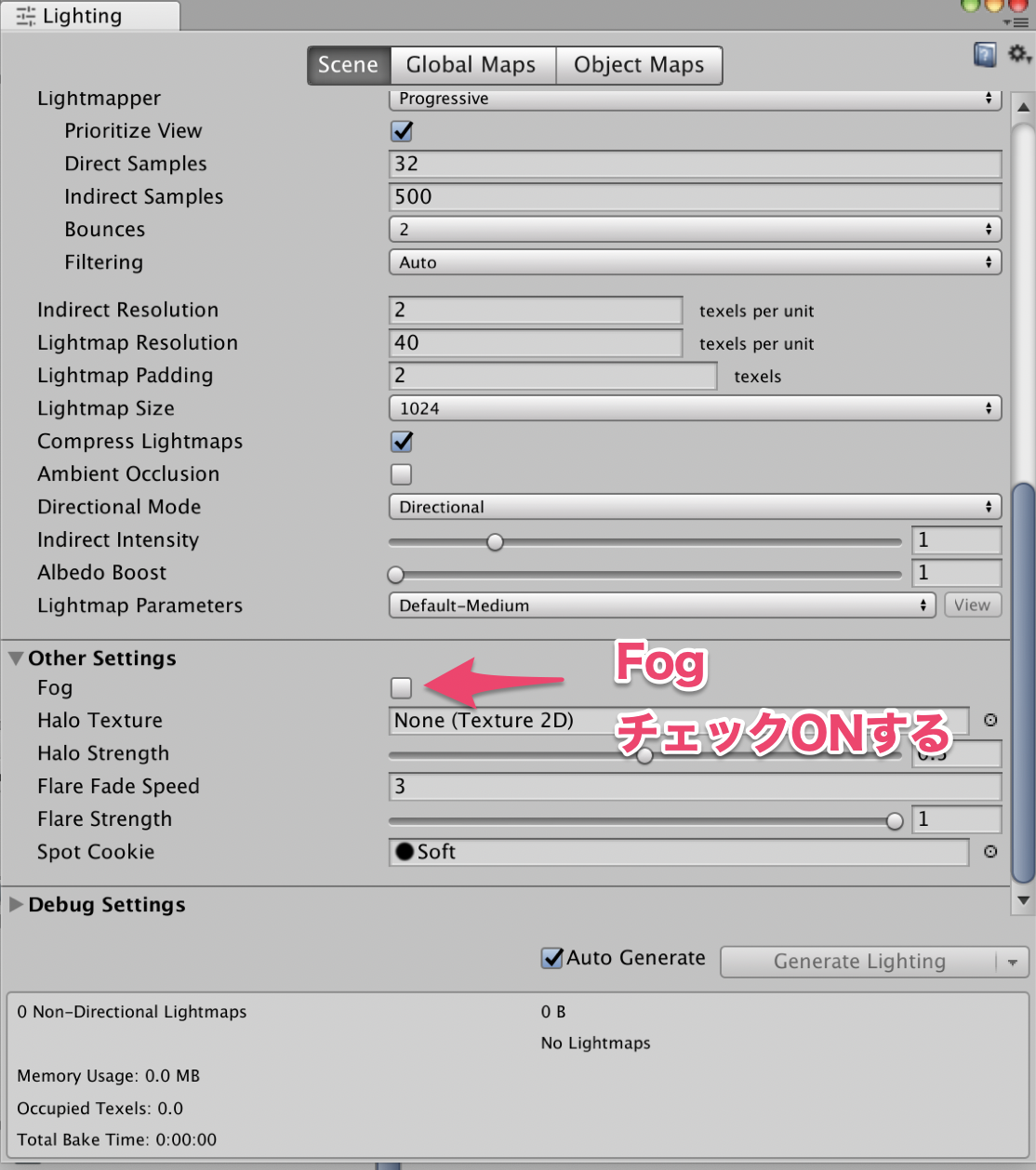The width and height of the screenshot is (1036, 1170).
Task: Open the Halo Texture object picker icon
Action: 990,721
